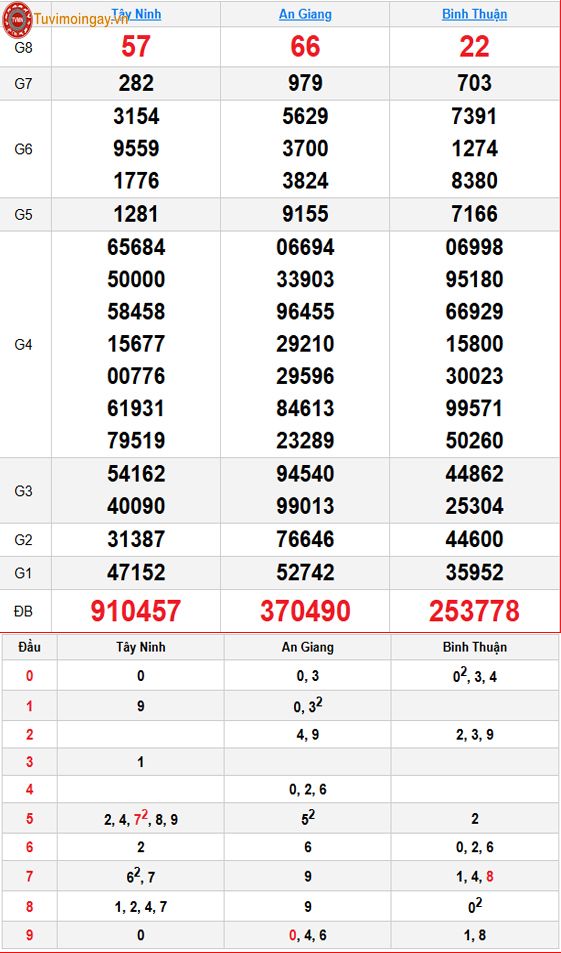Pick the G6 number 8380
This screenshot has width=561, height=953.
475,181
